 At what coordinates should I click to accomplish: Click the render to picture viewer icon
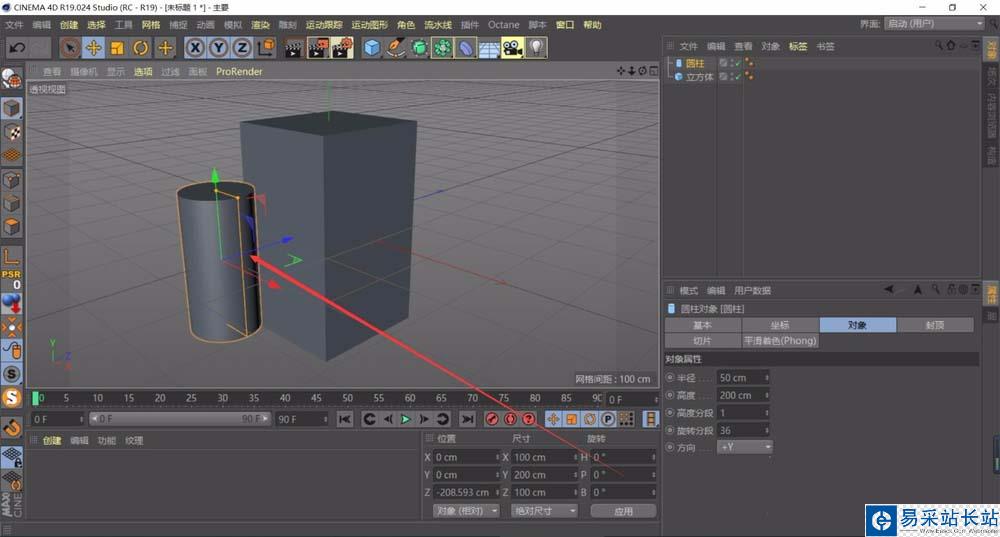click(x=318, y=47)
